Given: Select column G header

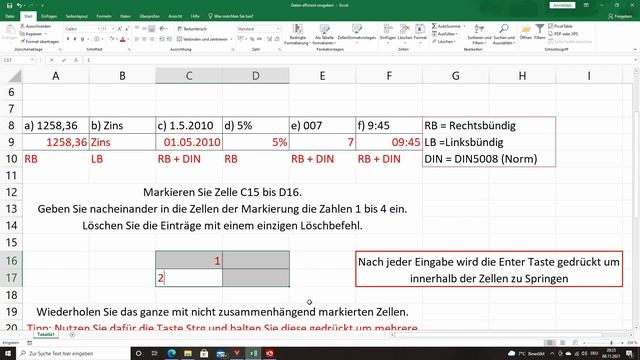Looking at the screenshot, I should click(456, 76).
